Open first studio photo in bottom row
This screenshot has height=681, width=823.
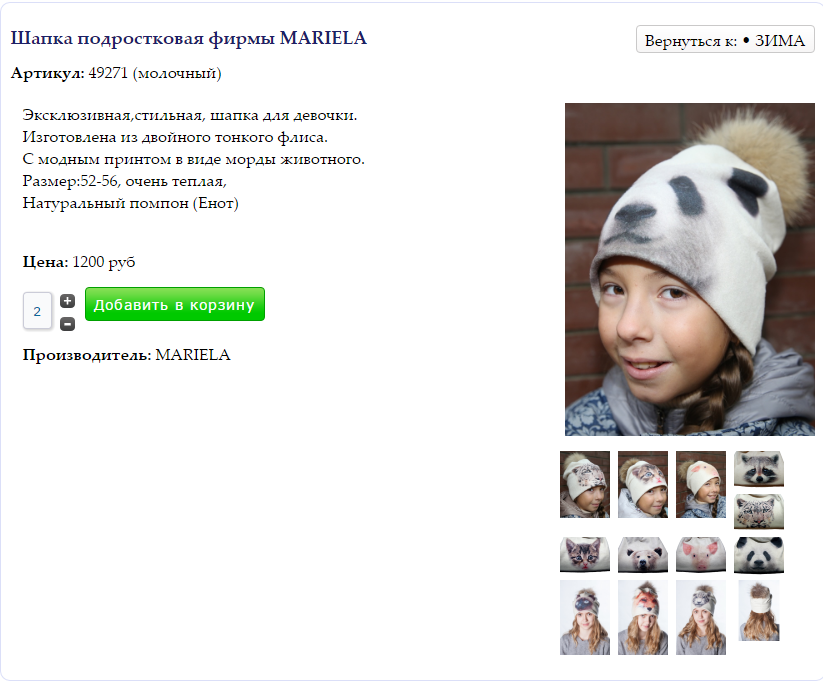click(x=585, y=617)
